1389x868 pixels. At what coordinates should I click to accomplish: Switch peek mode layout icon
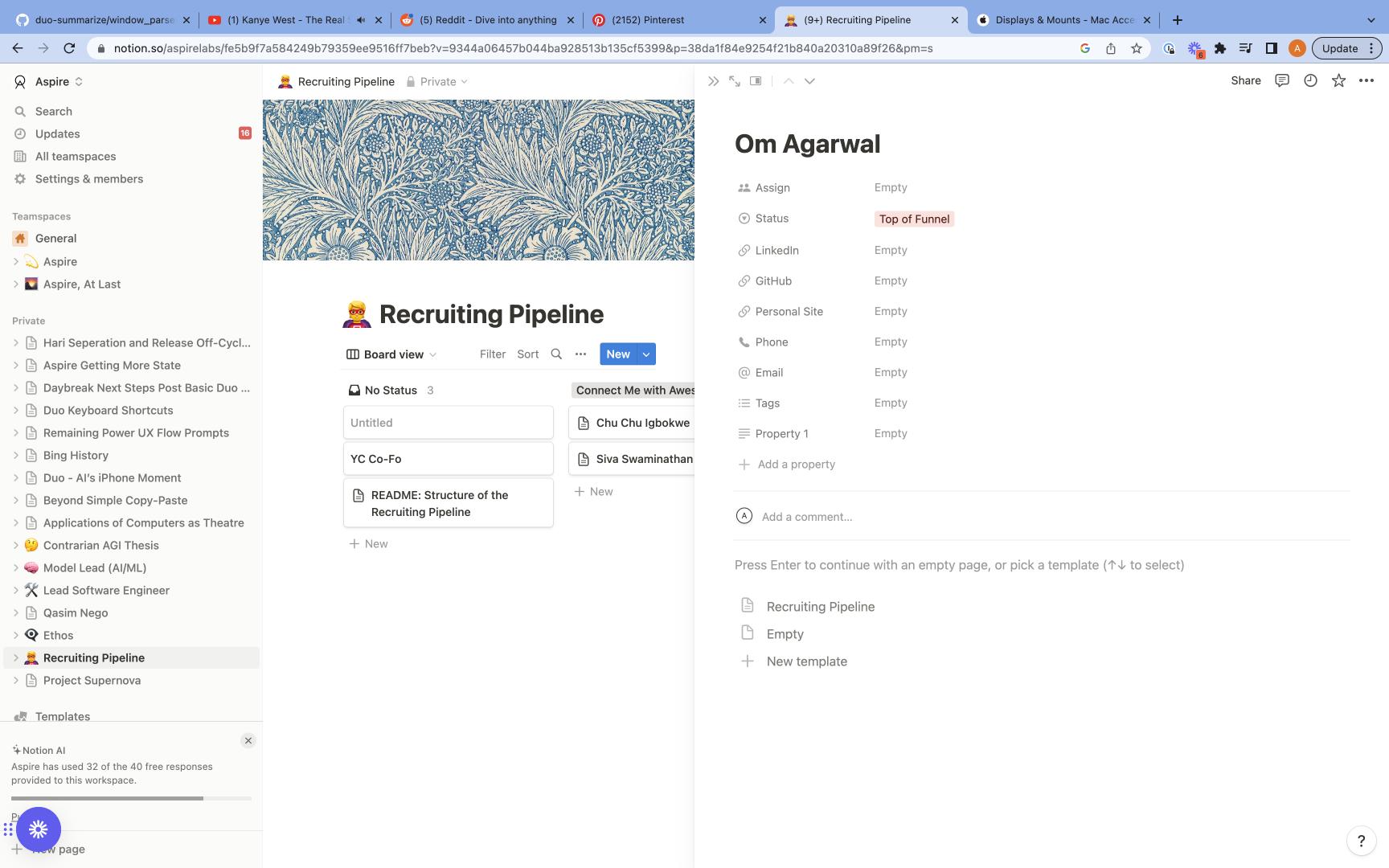(x=756, y=81)
